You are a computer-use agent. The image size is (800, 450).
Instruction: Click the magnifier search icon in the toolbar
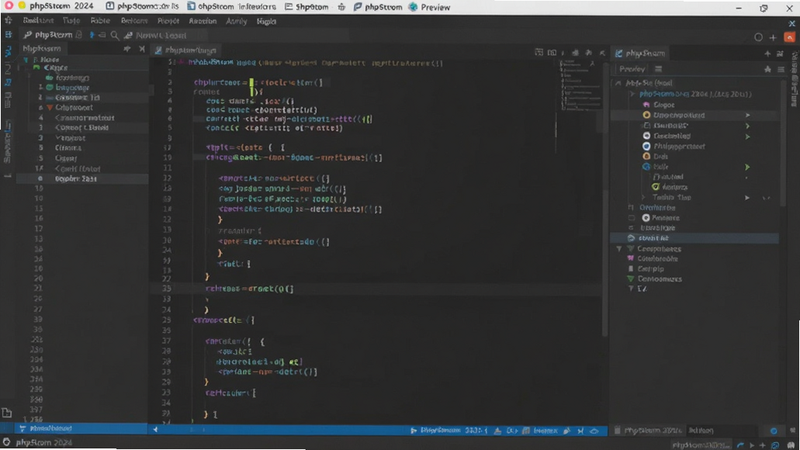(115, 35)
